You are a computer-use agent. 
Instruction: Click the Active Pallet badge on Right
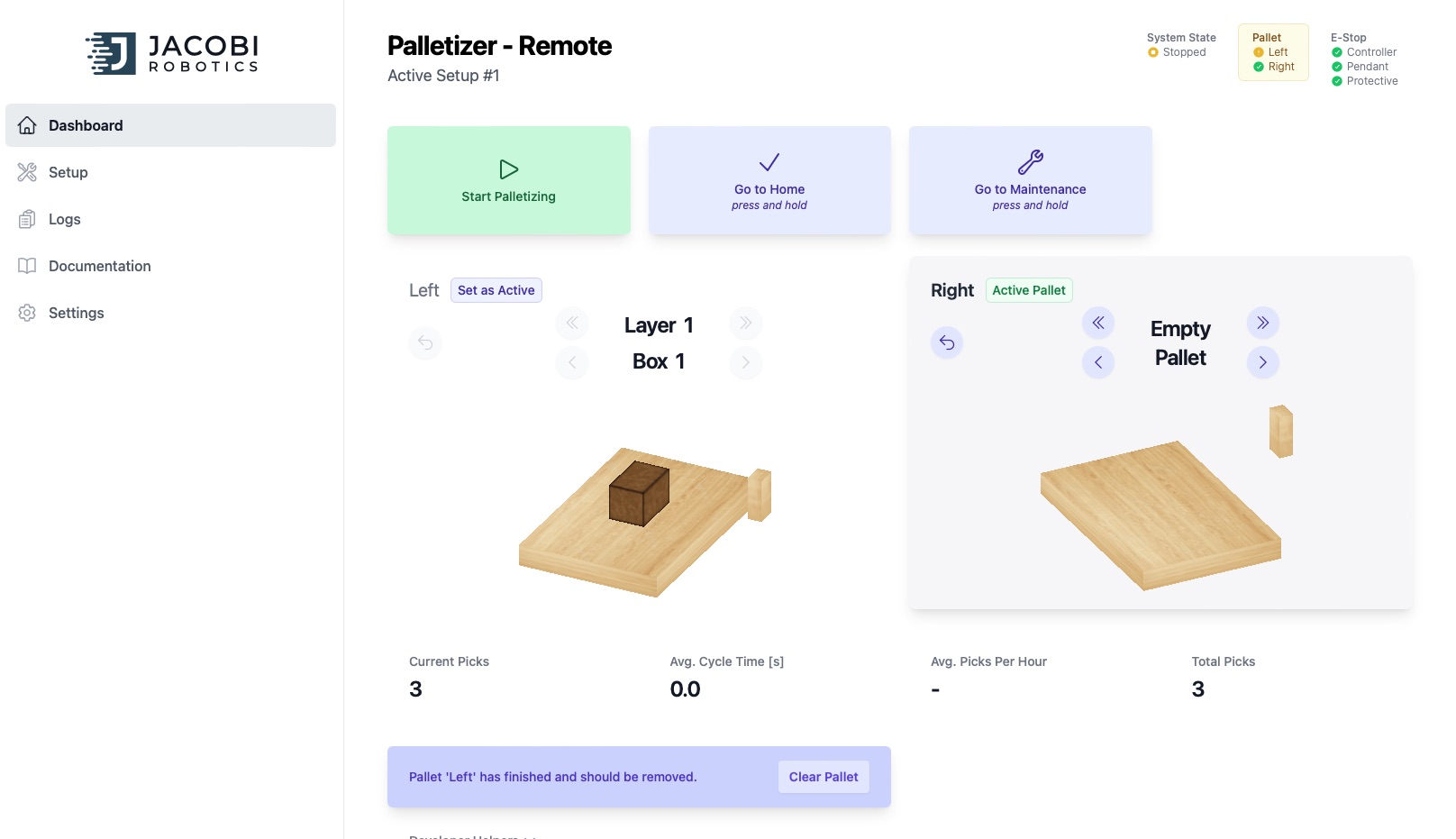tap(1028, 290)
